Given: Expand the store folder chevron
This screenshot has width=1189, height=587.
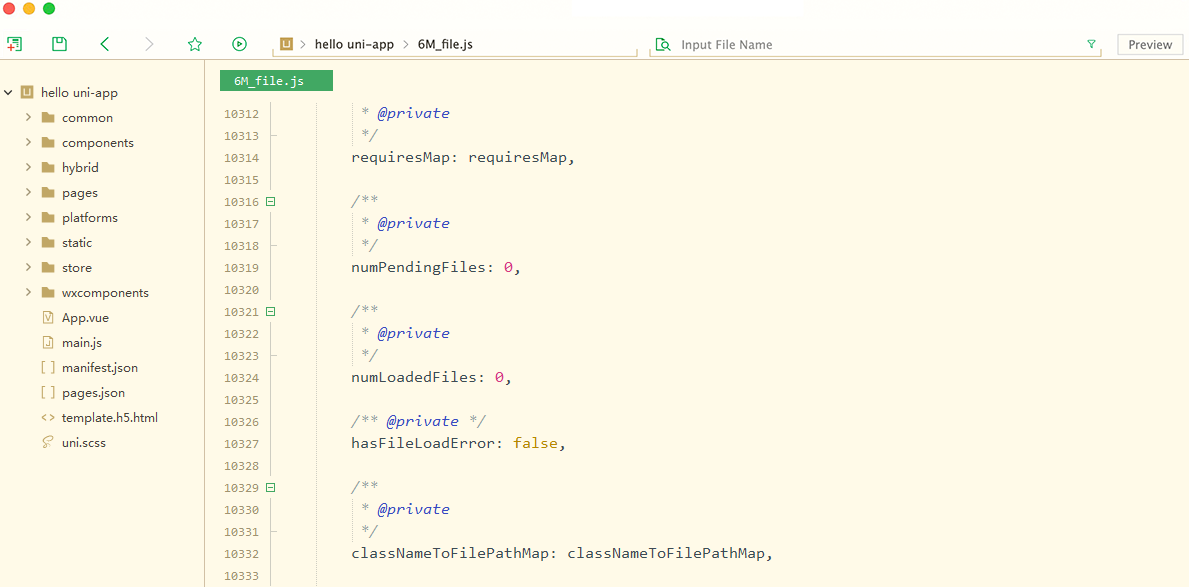Looking at the screenshot, I should 28,268.
